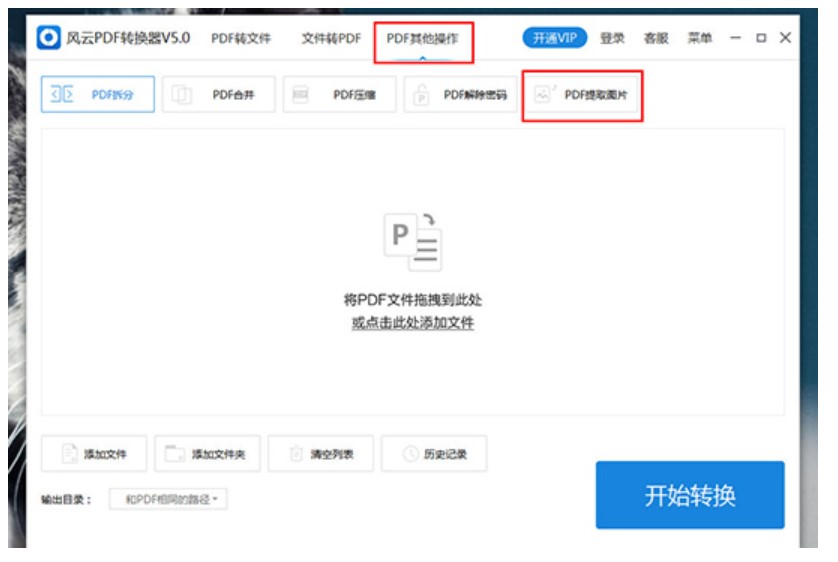838x562 pixels.
Task: Select the PDF合并 merge function
Action: 219,94
